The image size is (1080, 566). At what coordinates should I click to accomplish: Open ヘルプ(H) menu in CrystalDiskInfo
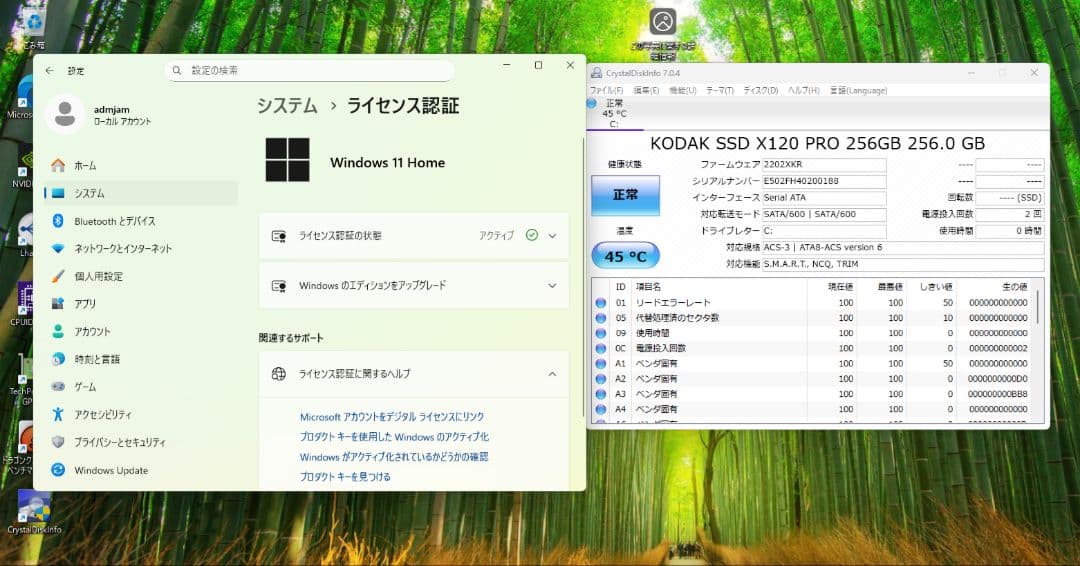tap(804, 90)
